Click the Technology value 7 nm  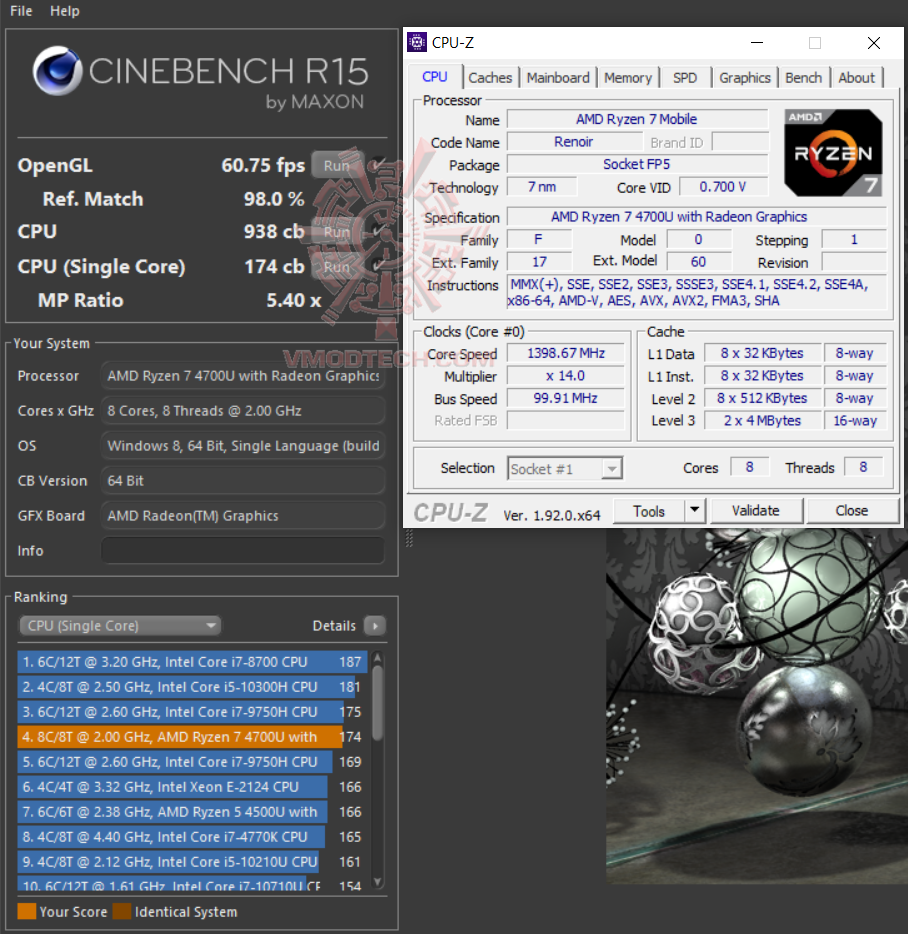pyautogui.click(x=542, y=187)
